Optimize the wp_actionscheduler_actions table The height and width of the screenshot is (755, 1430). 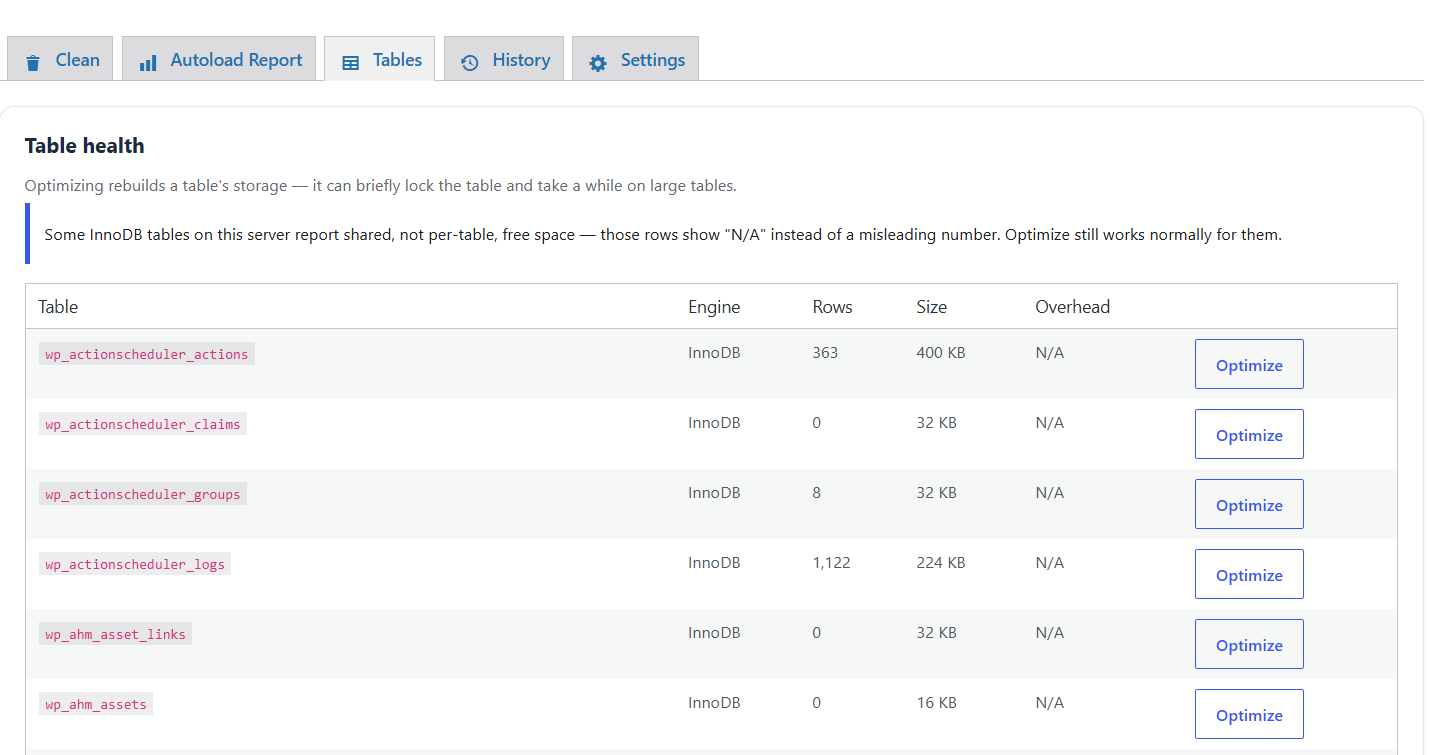tap(1249, 364)
